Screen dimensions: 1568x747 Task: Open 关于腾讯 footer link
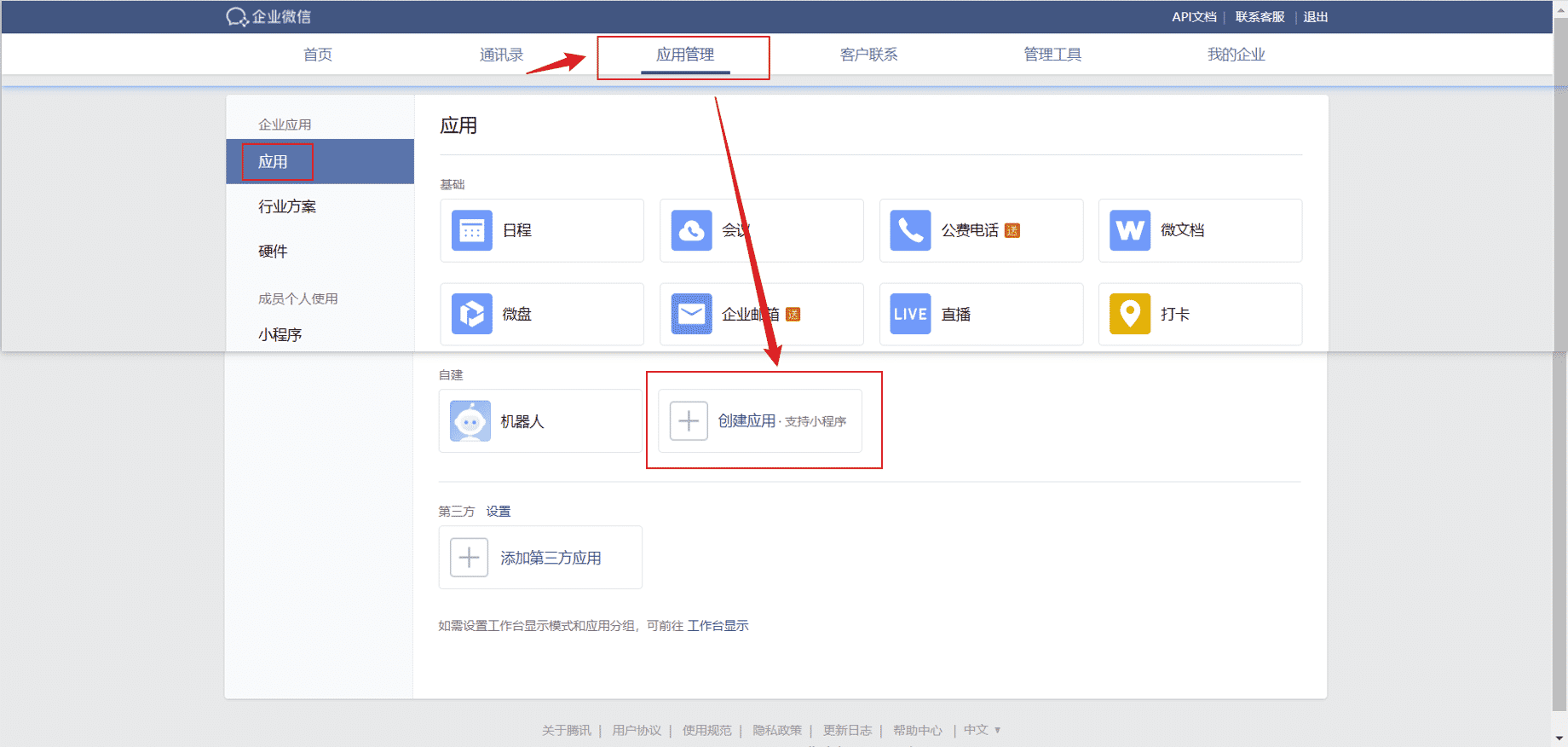point(567,730)
